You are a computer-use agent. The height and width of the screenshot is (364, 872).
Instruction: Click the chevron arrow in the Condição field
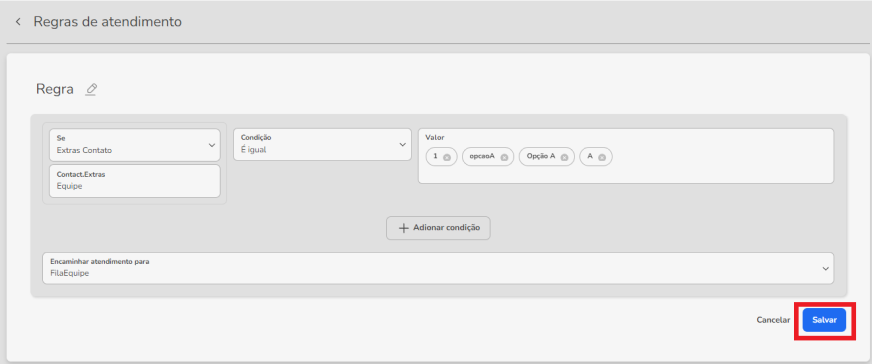[x=403, y=145]
